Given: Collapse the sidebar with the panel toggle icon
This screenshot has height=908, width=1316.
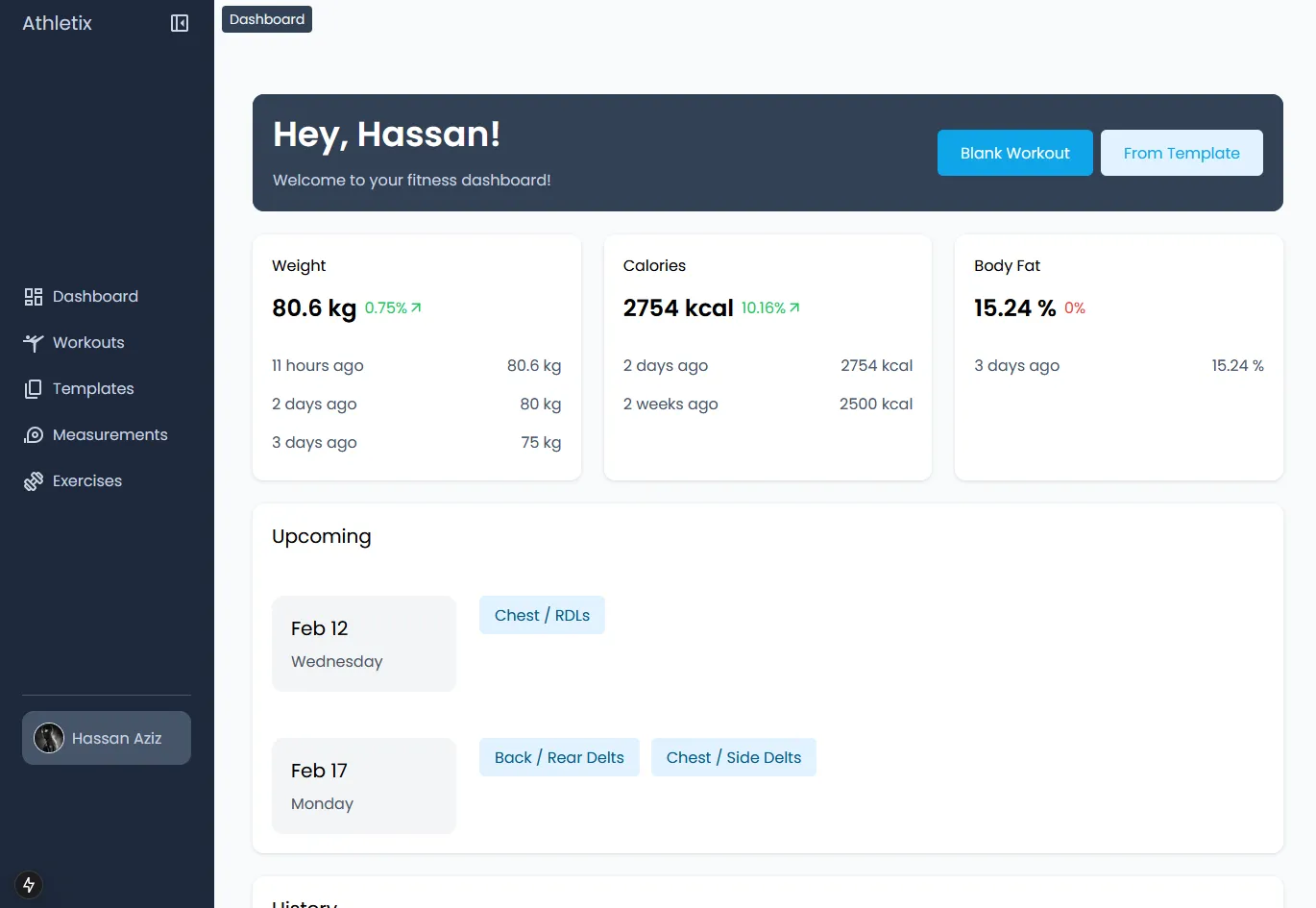Looking at the screenshot, I should coord(180,23).
